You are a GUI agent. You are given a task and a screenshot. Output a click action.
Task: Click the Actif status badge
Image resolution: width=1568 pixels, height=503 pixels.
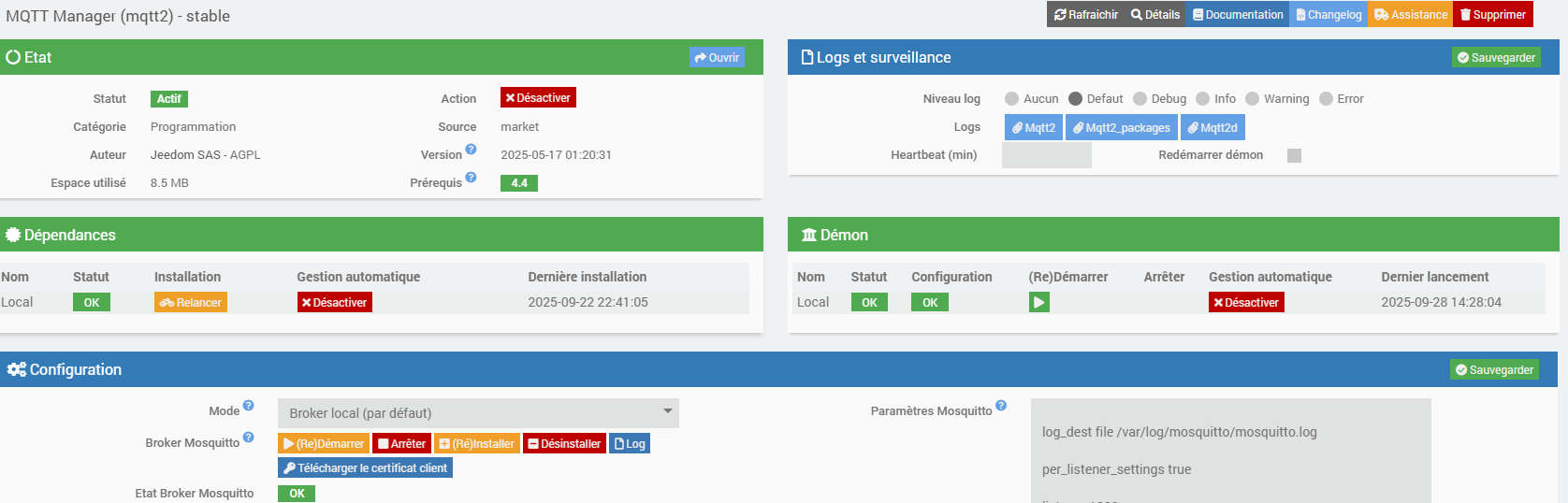tap(169, 98)
